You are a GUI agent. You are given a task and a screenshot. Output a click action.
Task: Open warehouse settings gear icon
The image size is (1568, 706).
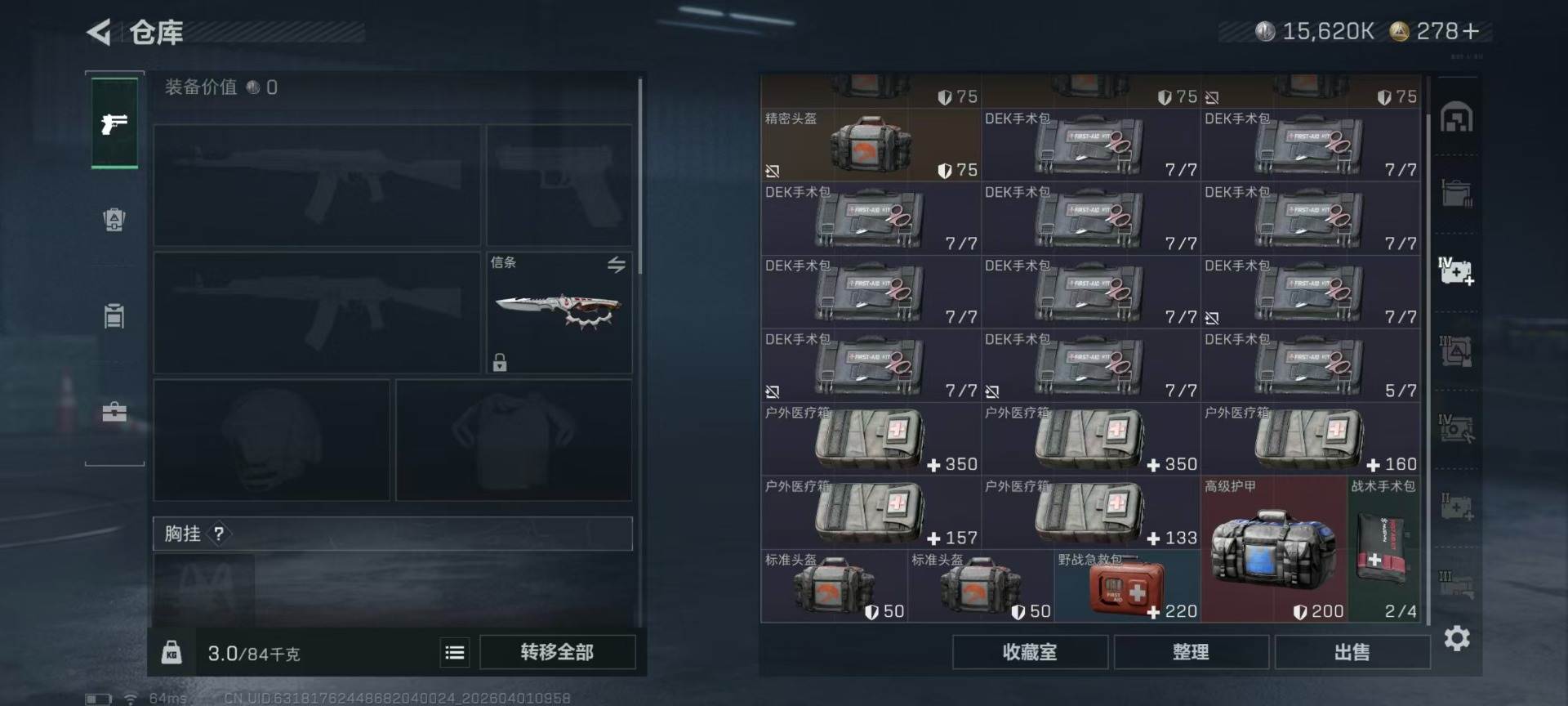point(1457,638)
